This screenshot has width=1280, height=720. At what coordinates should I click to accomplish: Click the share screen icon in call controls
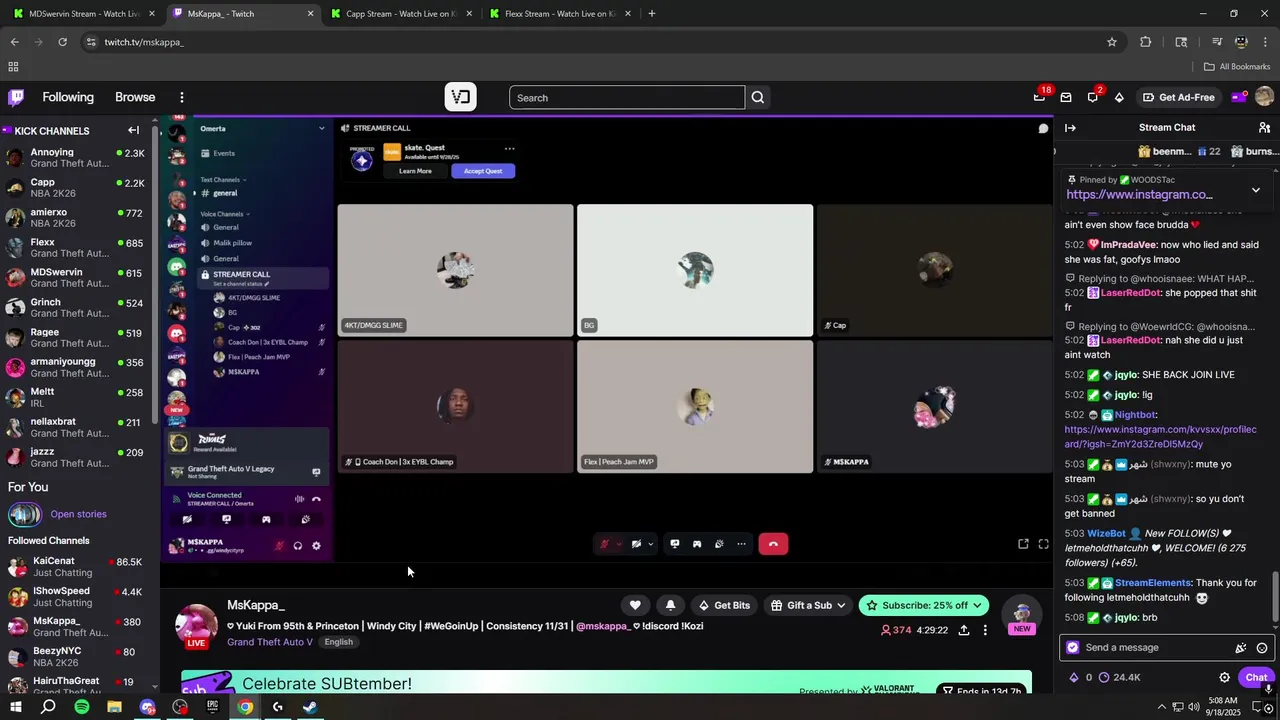pyautogui.click(x=675, y=544)
